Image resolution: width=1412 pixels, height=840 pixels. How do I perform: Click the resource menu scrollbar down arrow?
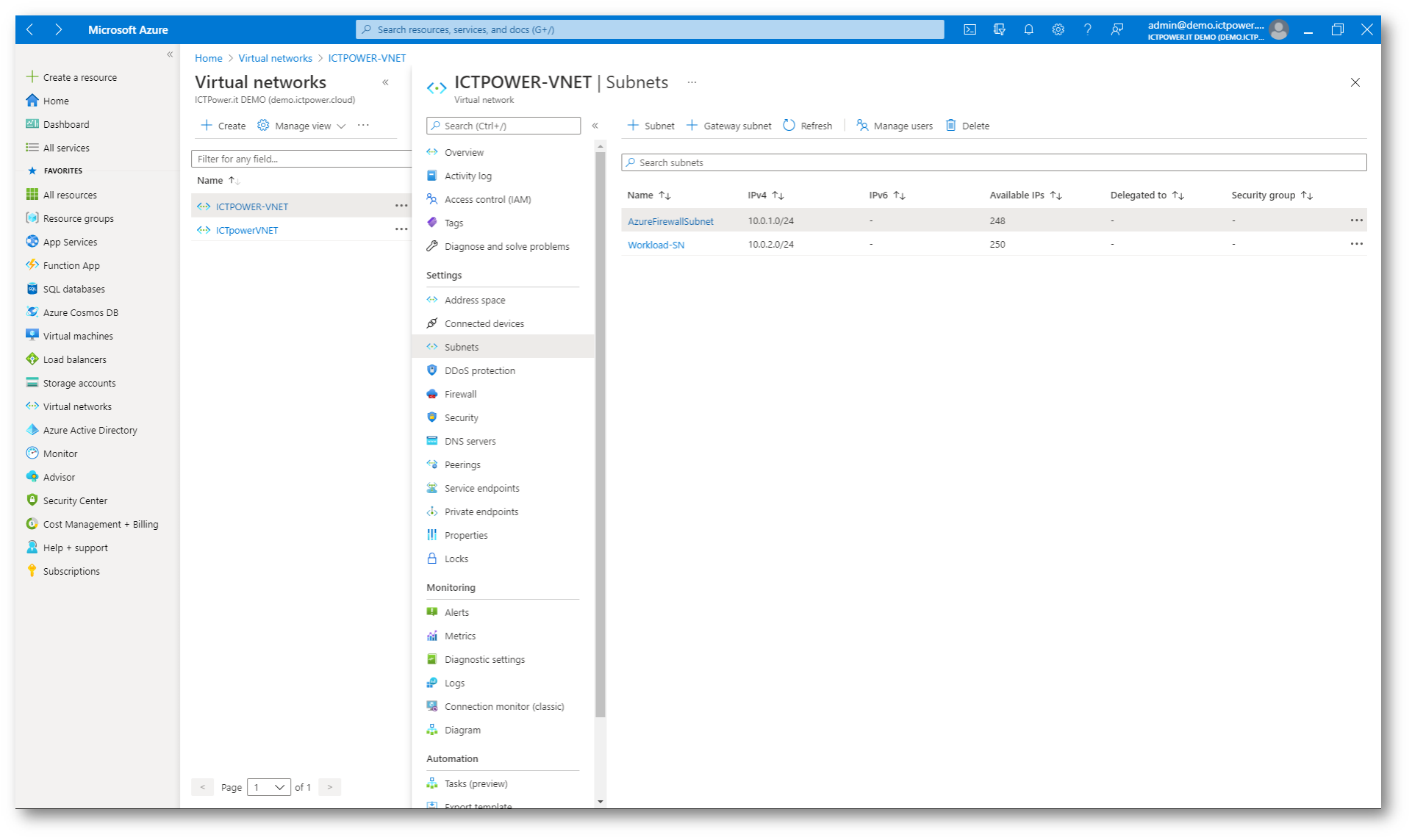coord(601,802)
